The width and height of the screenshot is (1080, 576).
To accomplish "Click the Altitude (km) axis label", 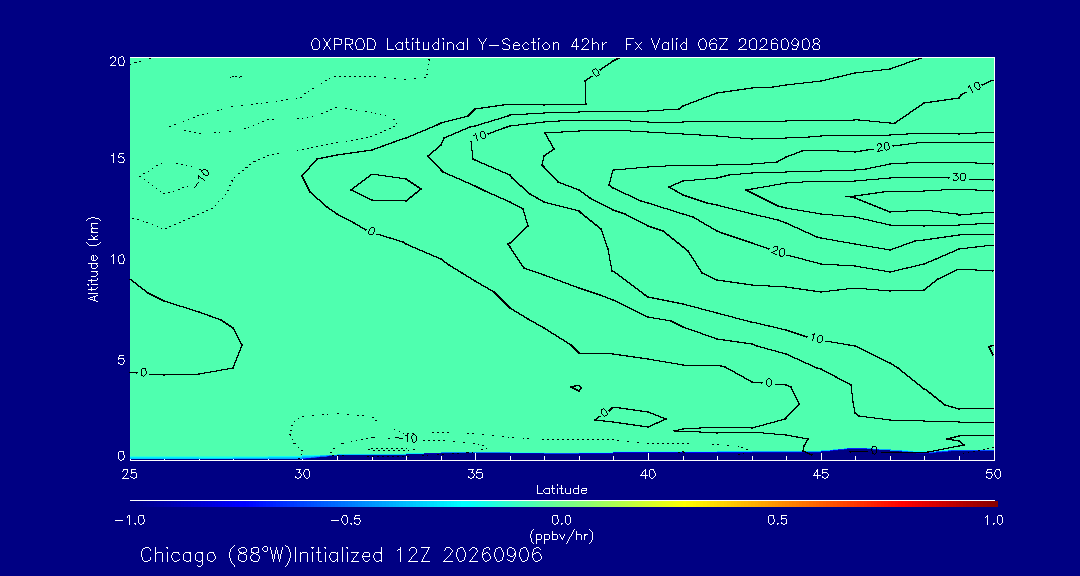I will click(94, 259).
